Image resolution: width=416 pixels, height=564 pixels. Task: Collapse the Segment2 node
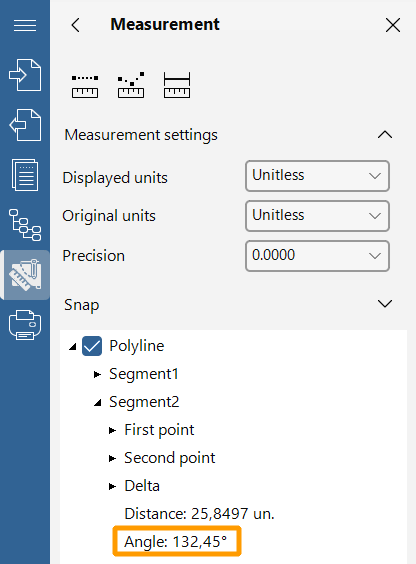pyautogui.click(x=97, y=402)
